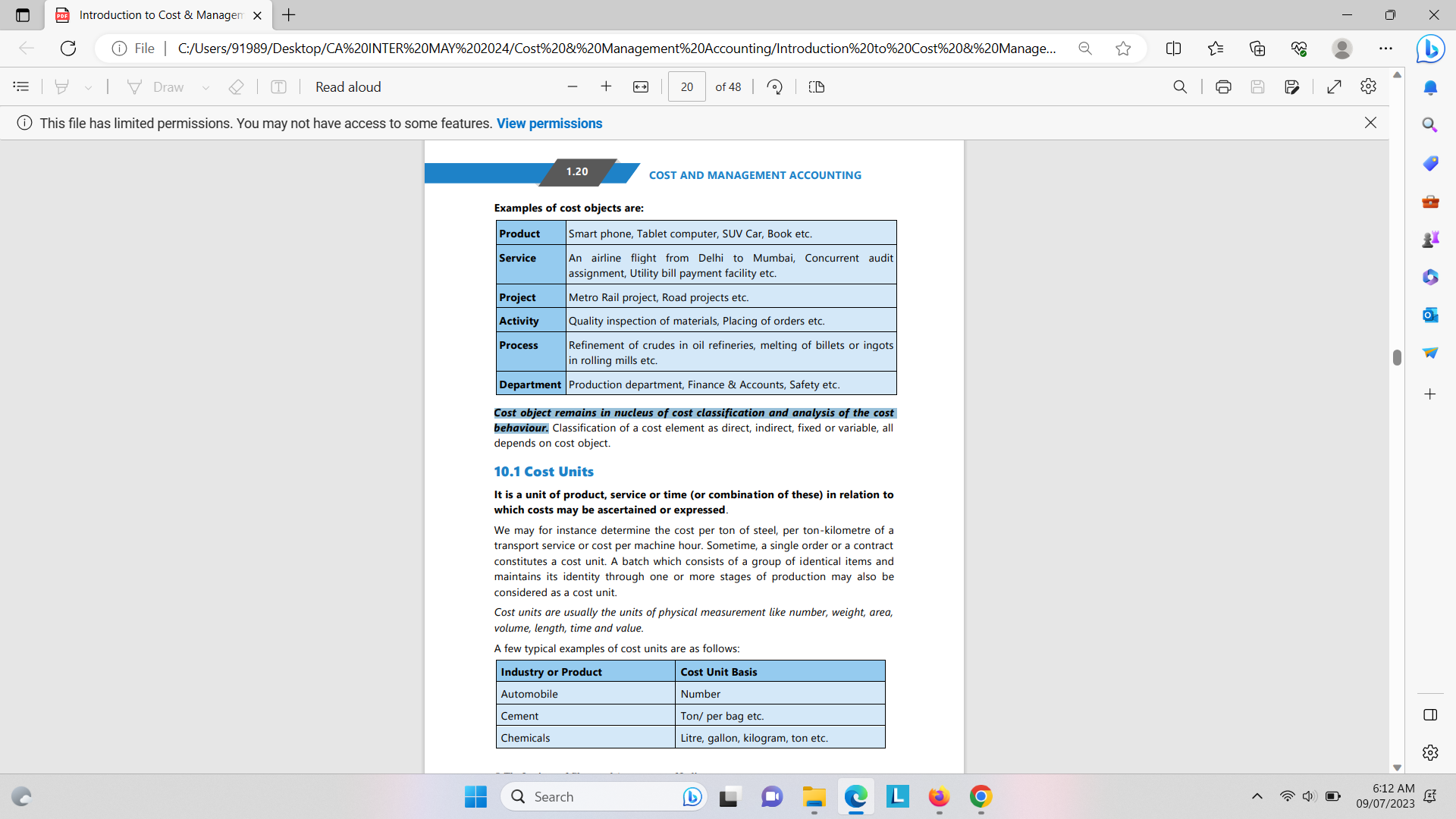Click the page number input field
Screen dimensions: 1456x819
point(686,86)
